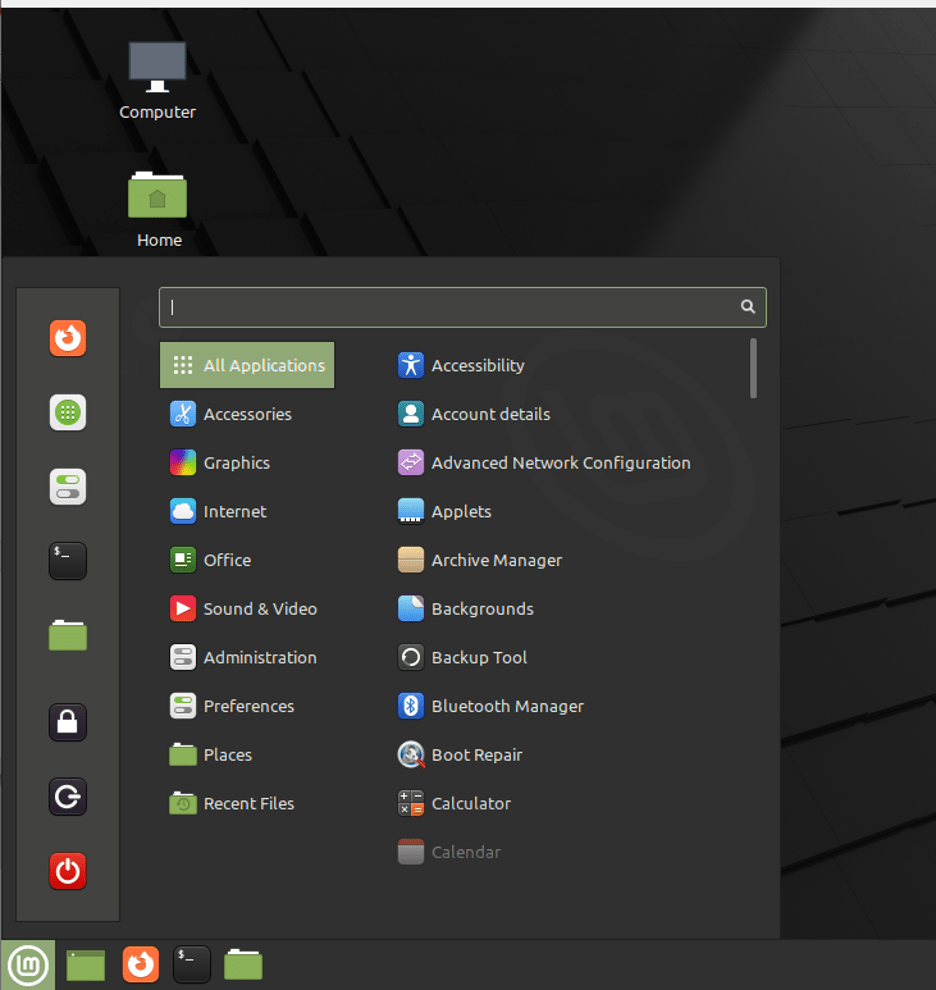Lock the screen via the padlock icon
This screenshot has height=990, width=936.
tap(67, 722)
